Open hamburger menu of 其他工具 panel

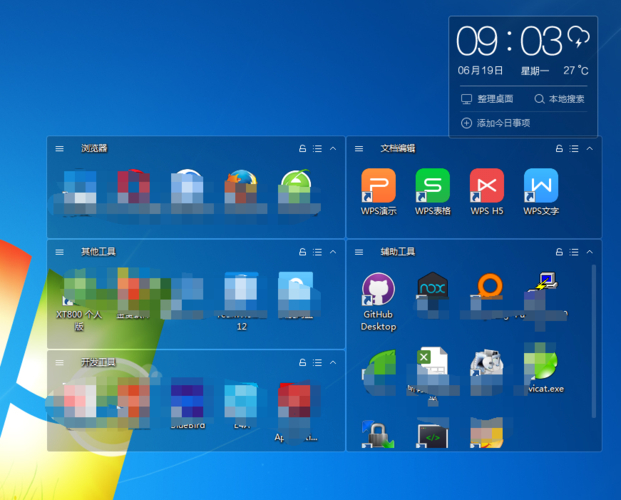59,252
